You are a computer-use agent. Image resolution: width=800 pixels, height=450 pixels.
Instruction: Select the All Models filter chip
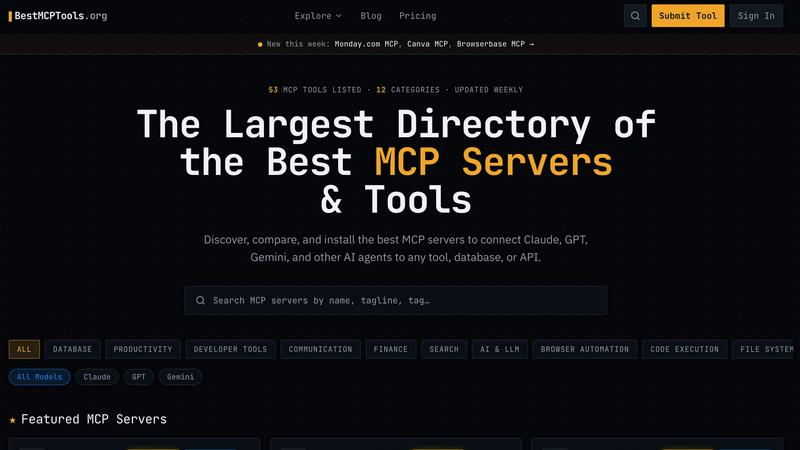(39, 377)
